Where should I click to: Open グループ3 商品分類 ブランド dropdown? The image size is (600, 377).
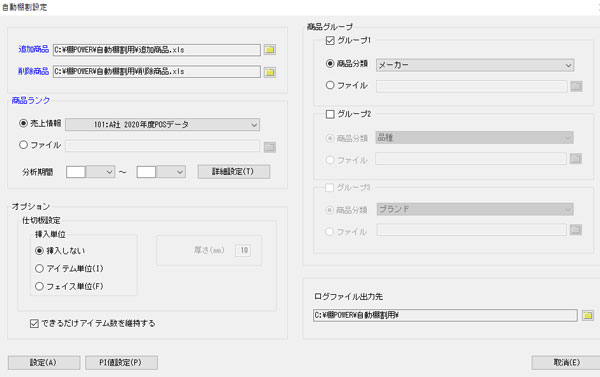pyautogui.click(x=475, y=209)
